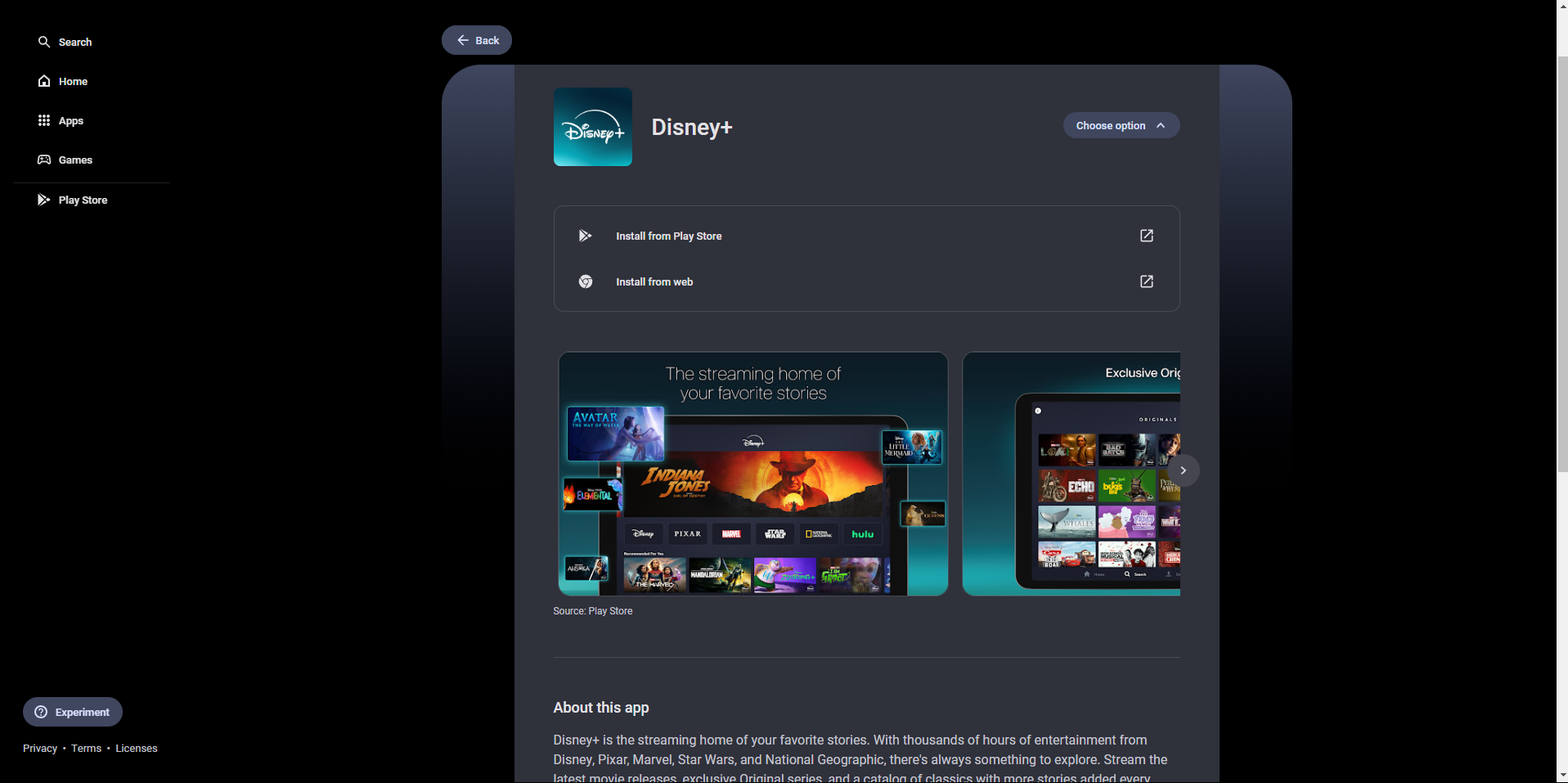Click the Disney+ app title text
Viewport: 1568px width, 783px height.
tap(692, 127)
